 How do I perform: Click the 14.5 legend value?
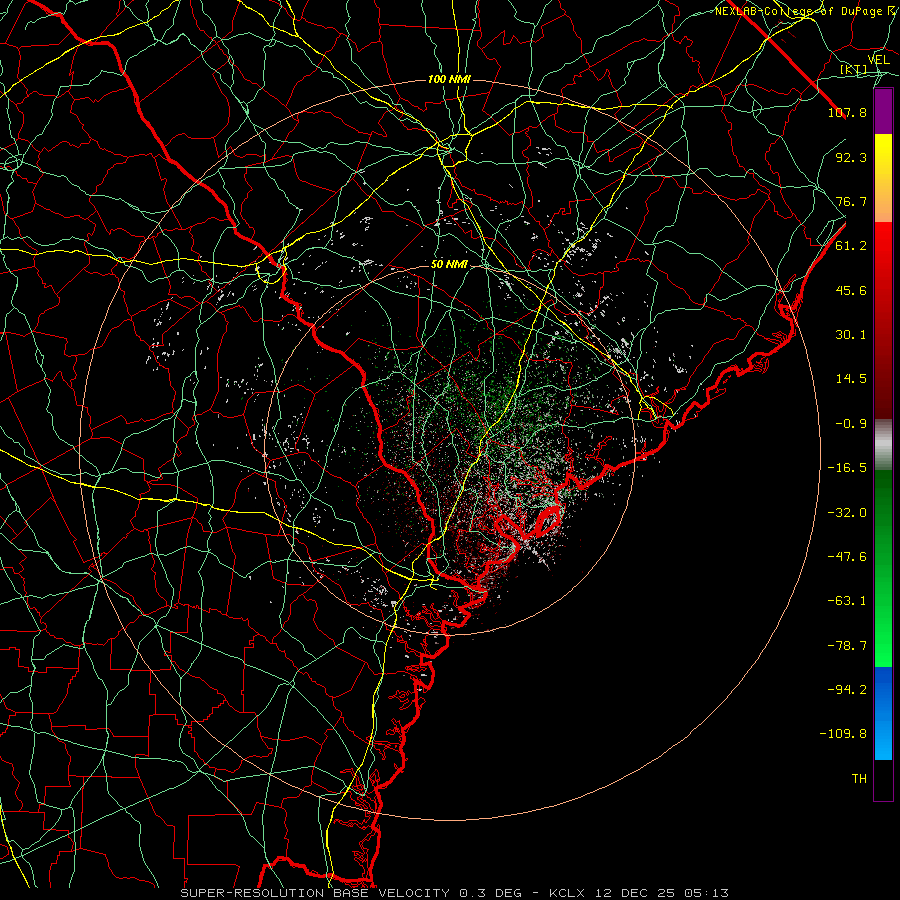(x=851, y=379)
